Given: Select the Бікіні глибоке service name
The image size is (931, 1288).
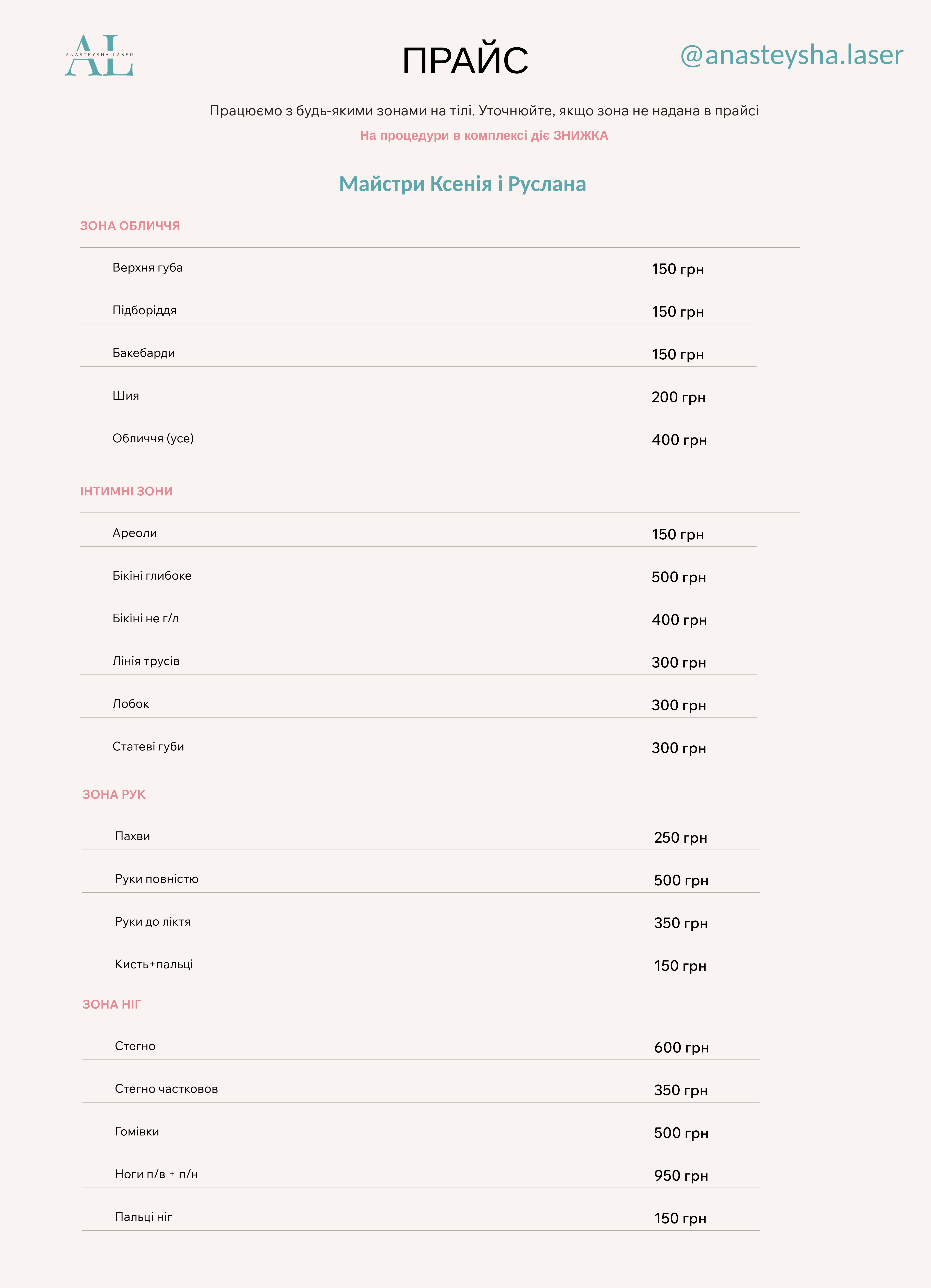Looking at the screenshot, I should click(152, 576).
